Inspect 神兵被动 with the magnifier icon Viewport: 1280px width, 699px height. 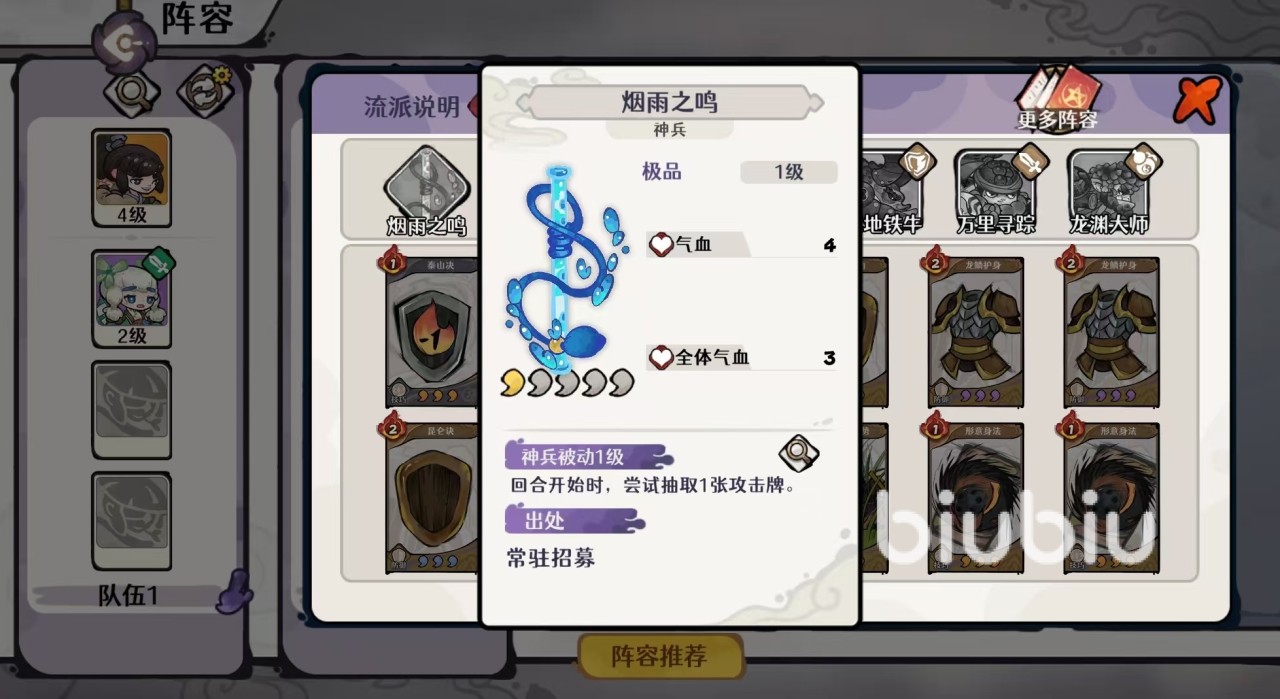(x=798, y=453)
